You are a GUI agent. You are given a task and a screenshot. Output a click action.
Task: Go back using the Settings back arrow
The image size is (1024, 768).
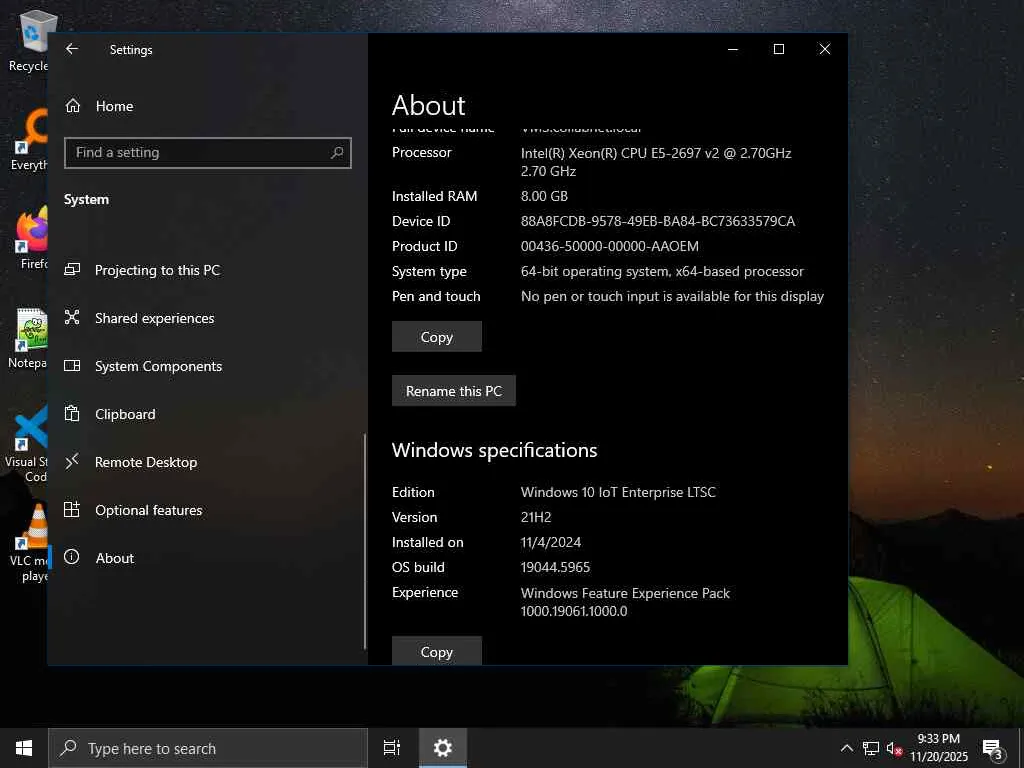point(72,49)
